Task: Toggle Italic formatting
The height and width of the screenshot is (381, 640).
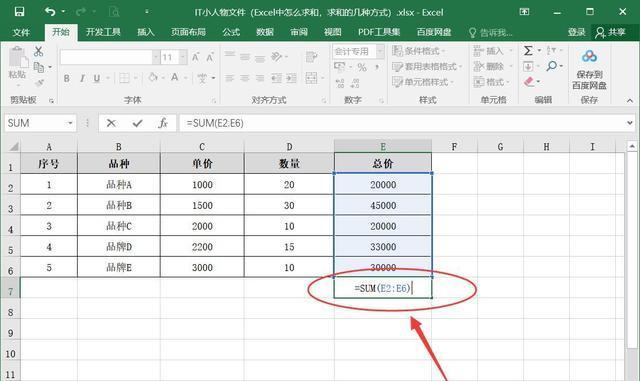Action: coord(82,78)
